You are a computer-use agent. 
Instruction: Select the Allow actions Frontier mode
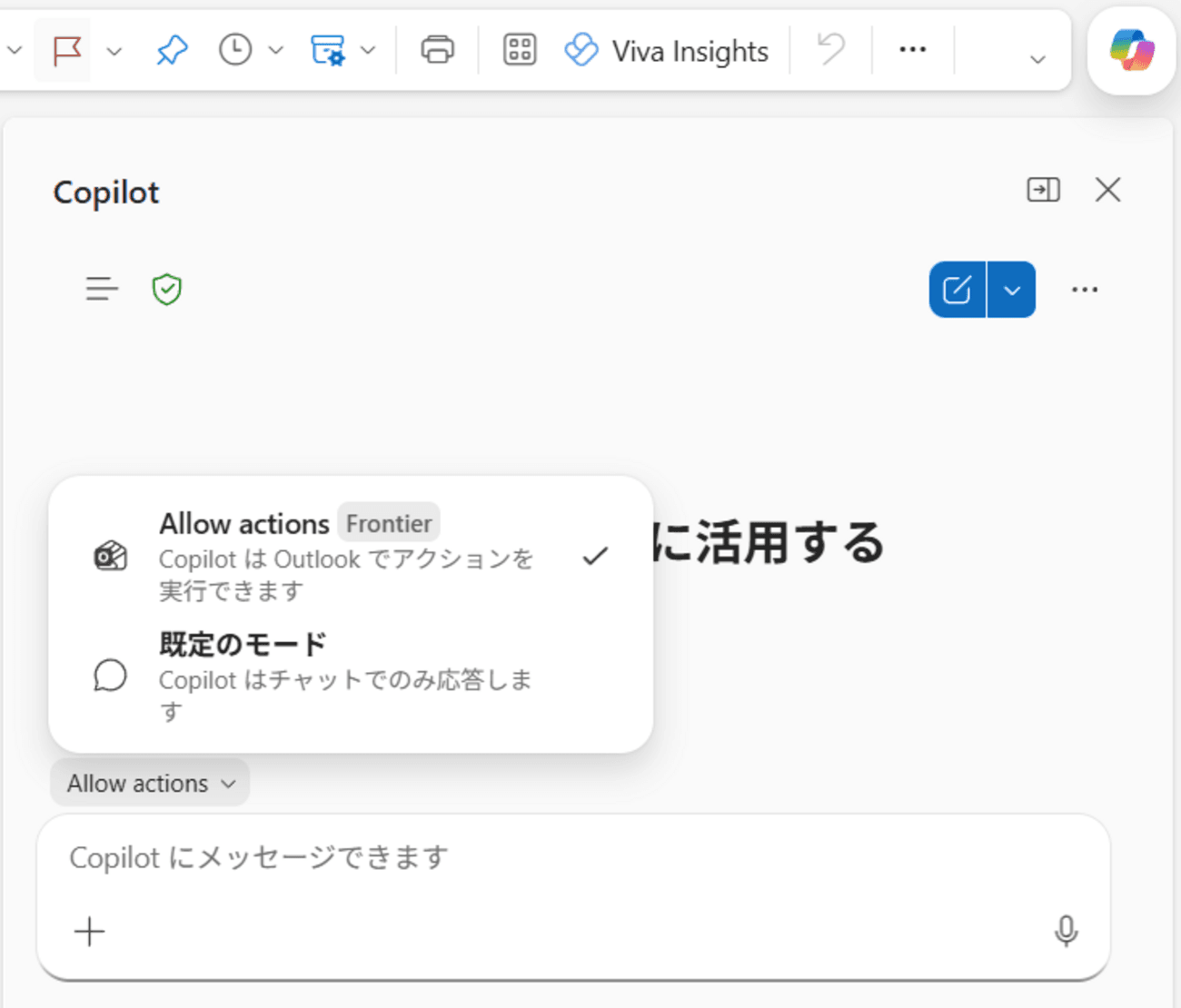click(351, 555)
